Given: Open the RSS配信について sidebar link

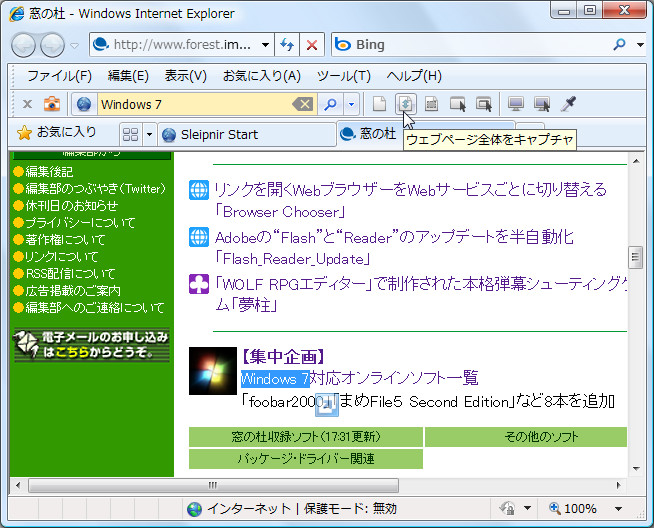Looking at the screenshot, I should point(70,274).
